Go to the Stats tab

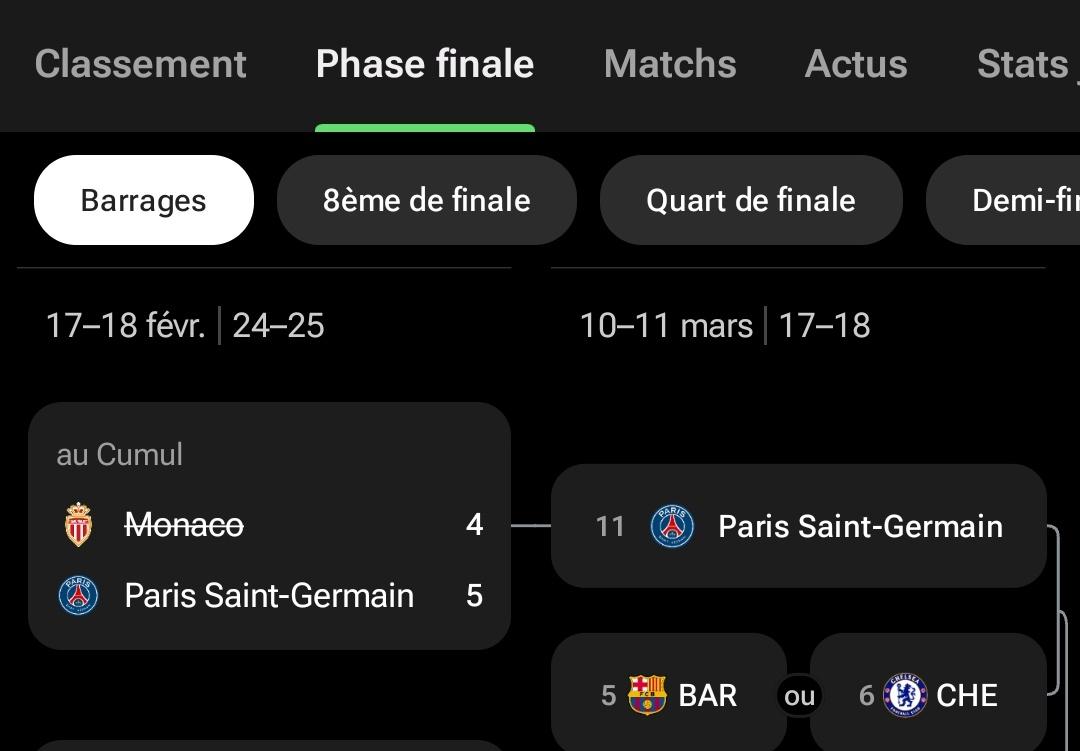point(1023,65)
